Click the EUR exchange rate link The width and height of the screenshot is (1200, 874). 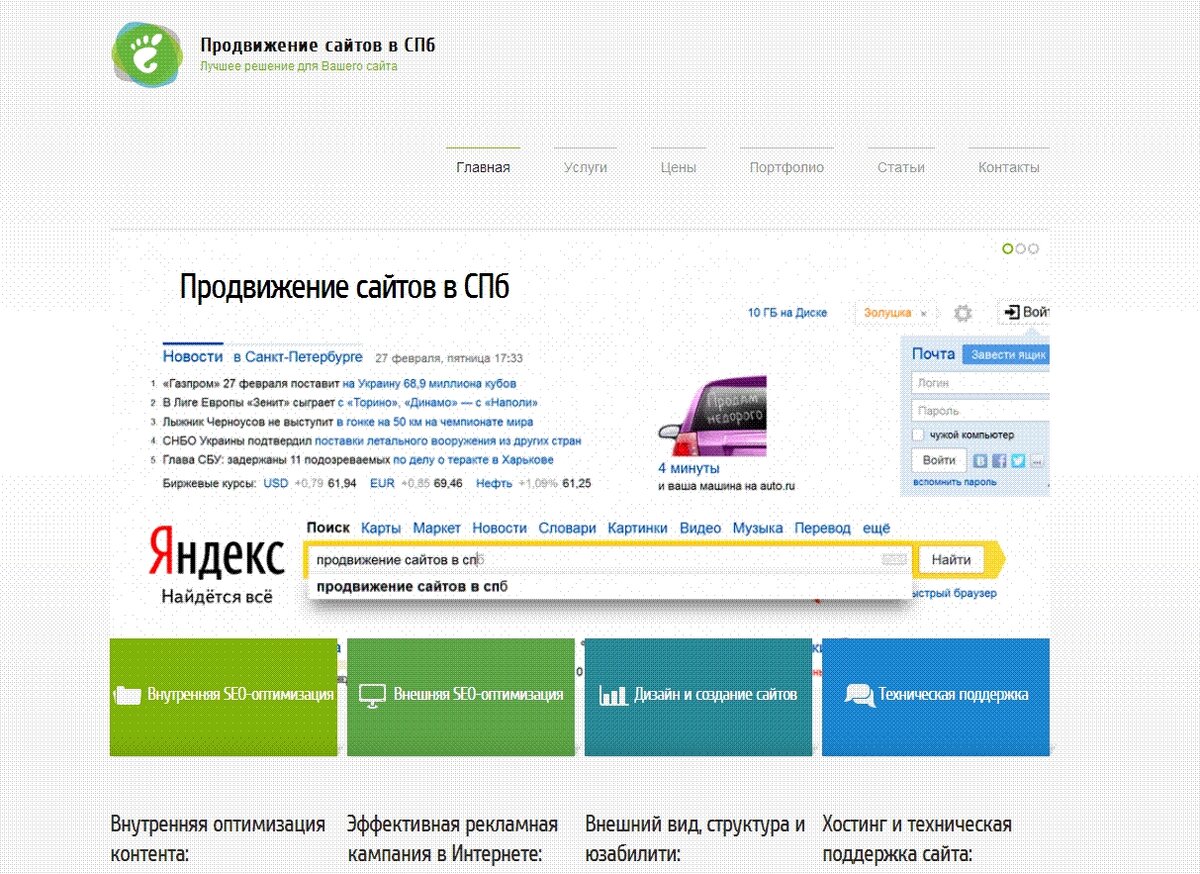pyautogui.click(x=382, y=483)
